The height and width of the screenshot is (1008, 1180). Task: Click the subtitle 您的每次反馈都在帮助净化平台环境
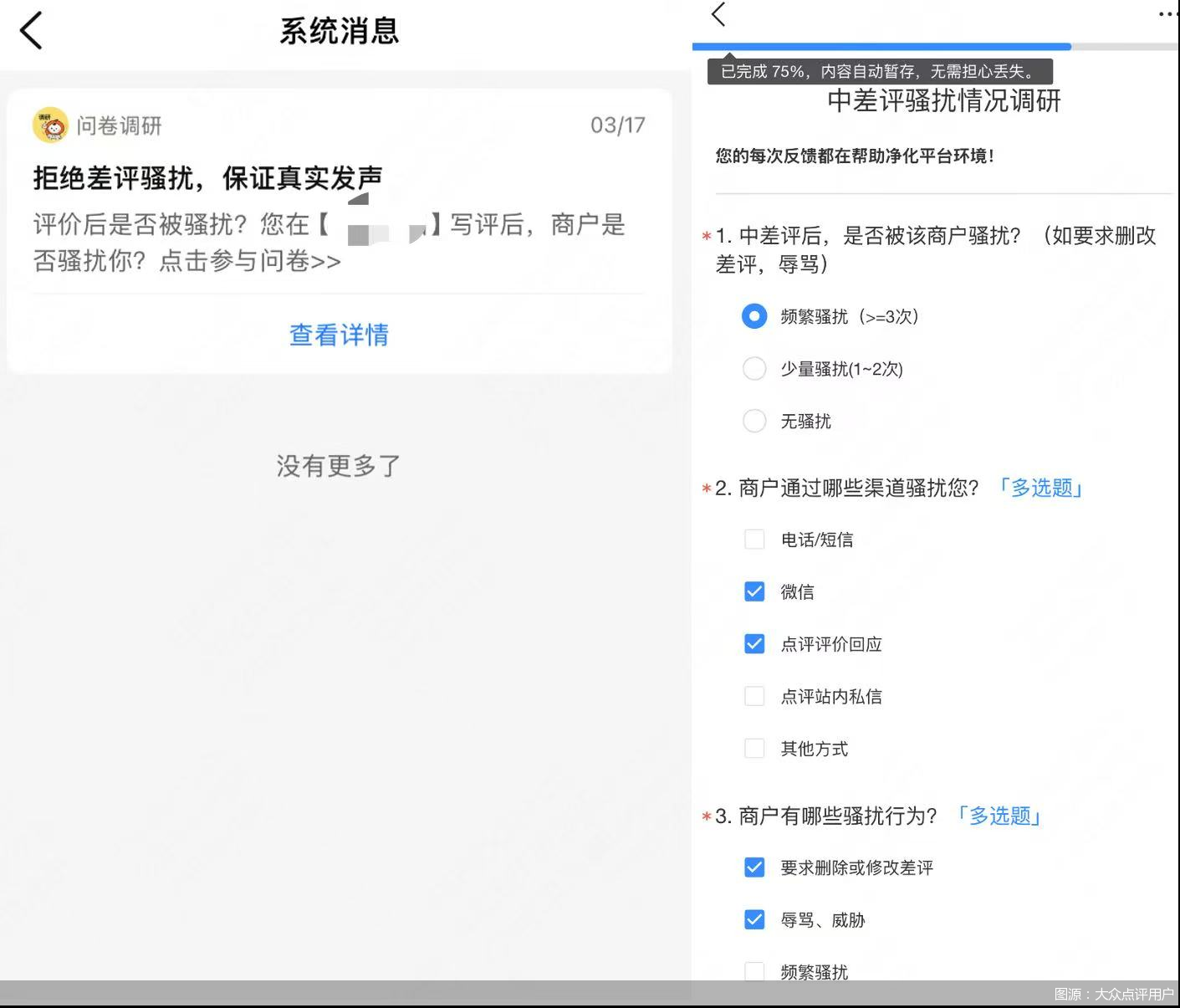[855, 156]
